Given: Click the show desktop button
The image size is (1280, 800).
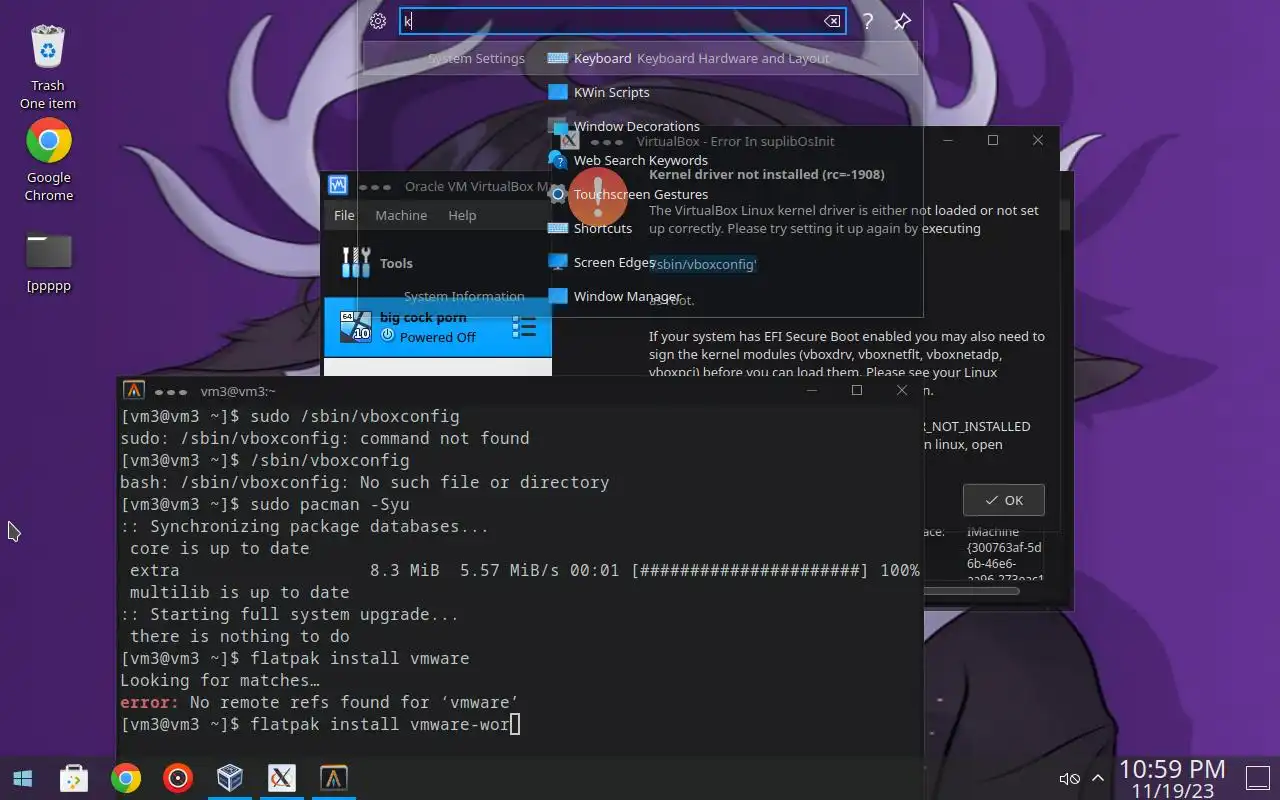Looking at the screenshot, I should [1257, 778].
